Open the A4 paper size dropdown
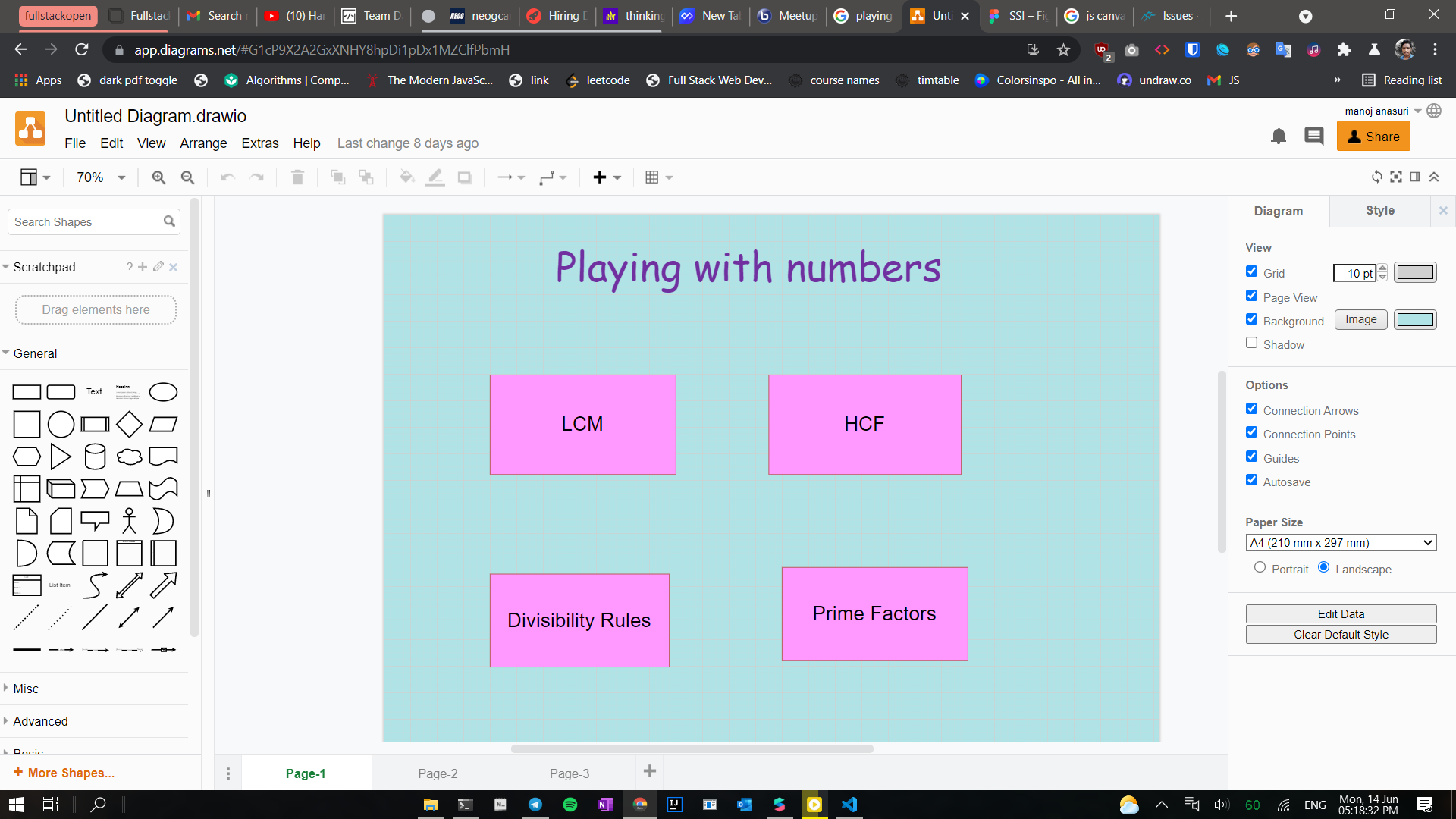Viewport: 1456px width, 819px height. pyautogui.click(x=1341, y=543)
